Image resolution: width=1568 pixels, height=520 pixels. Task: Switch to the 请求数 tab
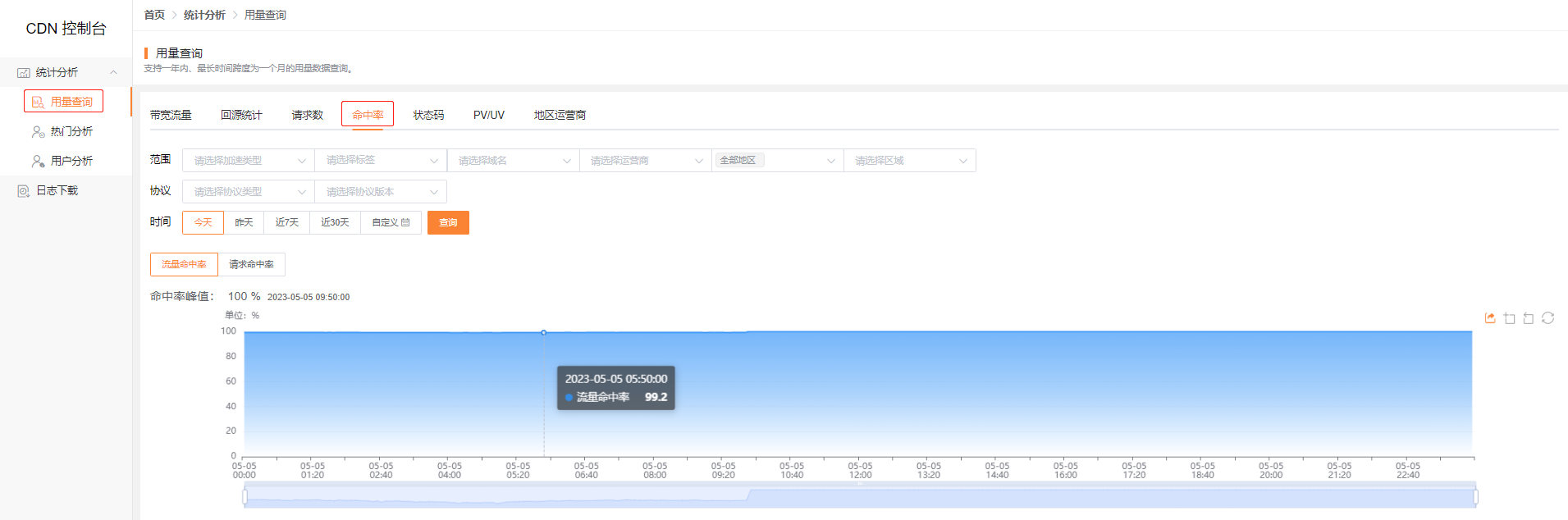pos(308,115)
